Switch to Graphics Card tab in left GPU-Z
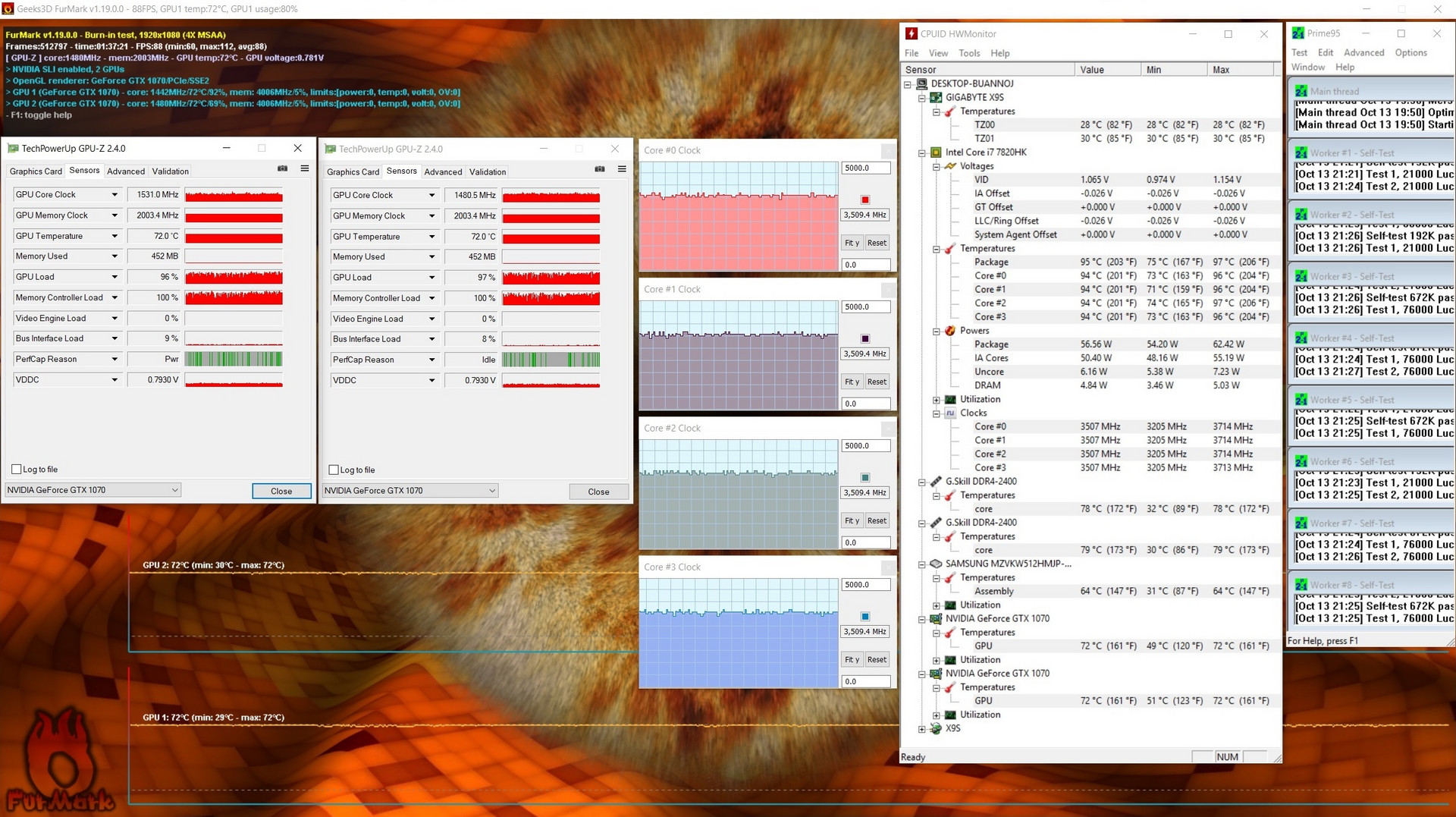 tap(36, 171)
